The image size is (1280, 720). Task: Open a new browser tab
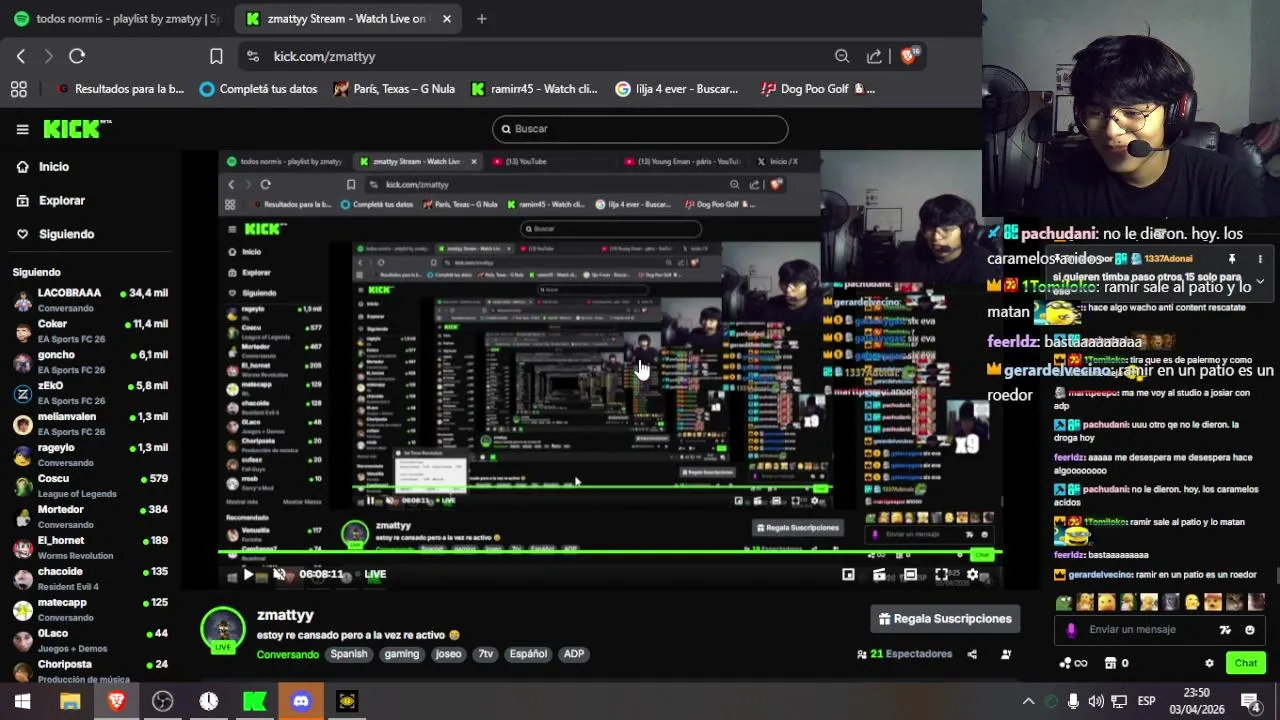pyautogui.click(x=481, y=18)
